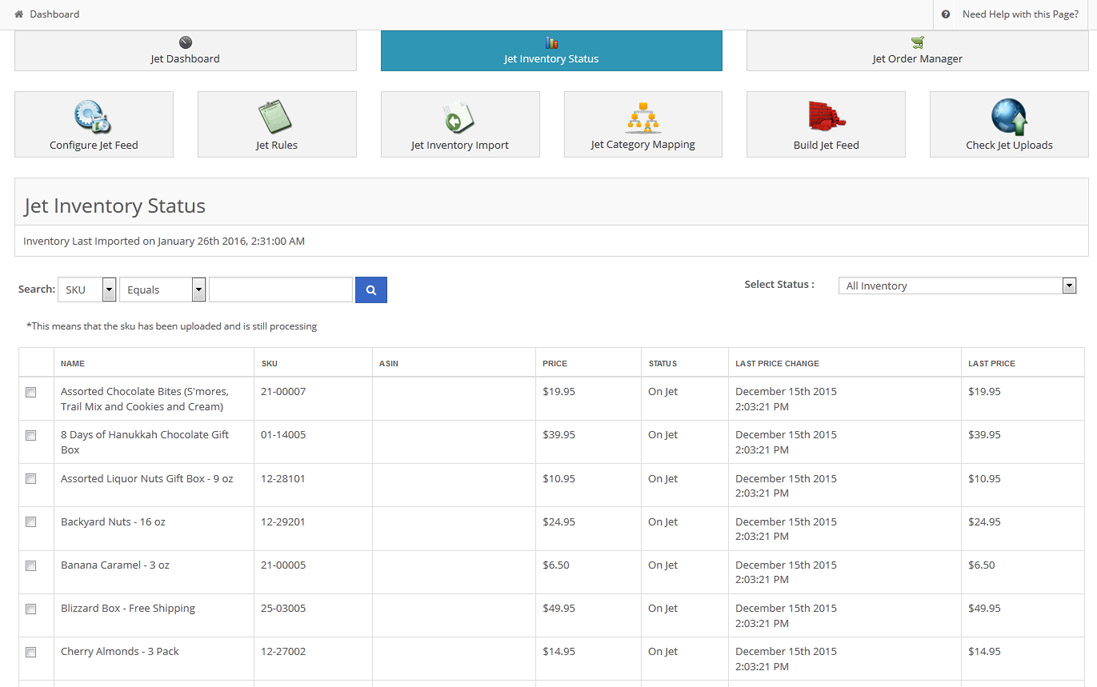Click the Jet Rules clipboard icon
Viewport: 1097px width, 687px height.
click(276, 116)
